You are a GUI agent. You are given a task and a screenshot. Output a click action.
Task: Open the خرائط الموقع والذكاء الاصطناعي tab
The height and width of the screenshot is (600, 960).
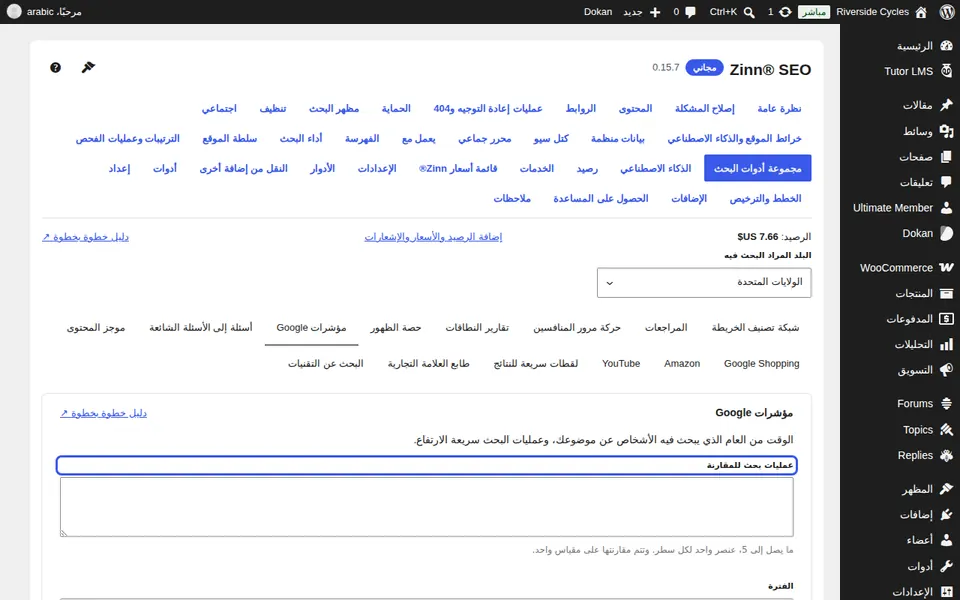click(x=734, y=138)
